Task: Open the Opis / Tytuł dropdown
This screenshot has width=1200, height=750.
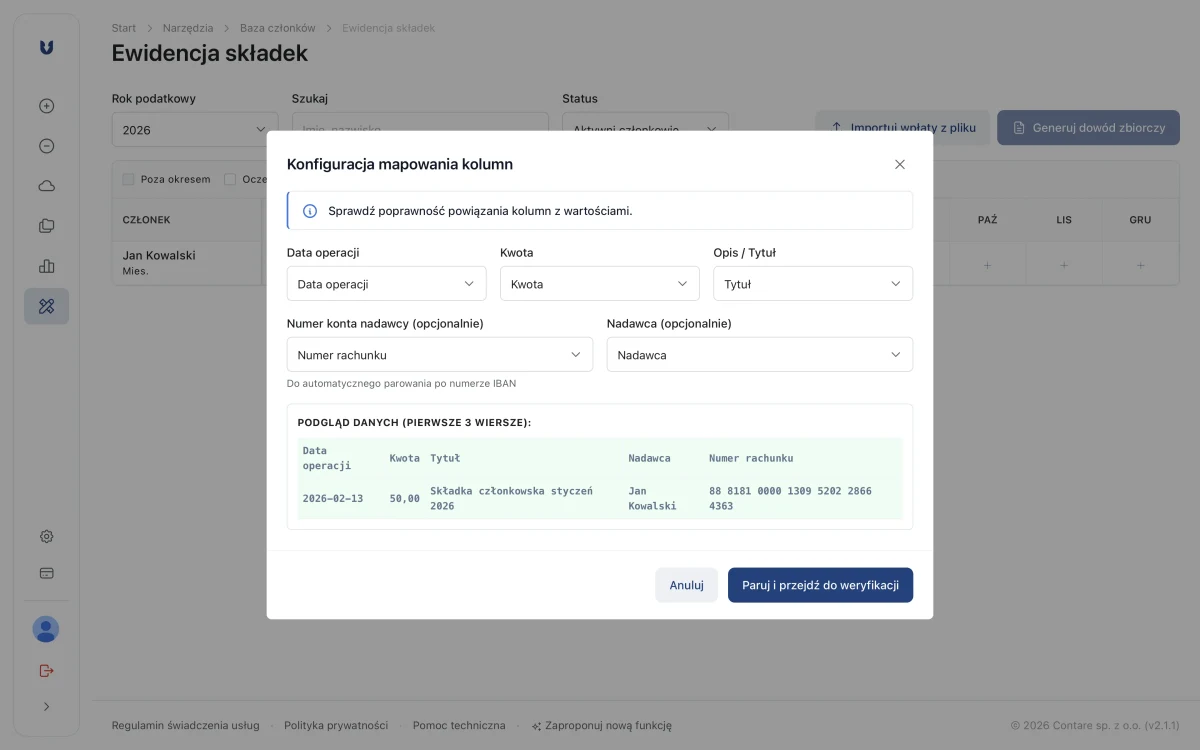Action: click(x=813, y=284)
